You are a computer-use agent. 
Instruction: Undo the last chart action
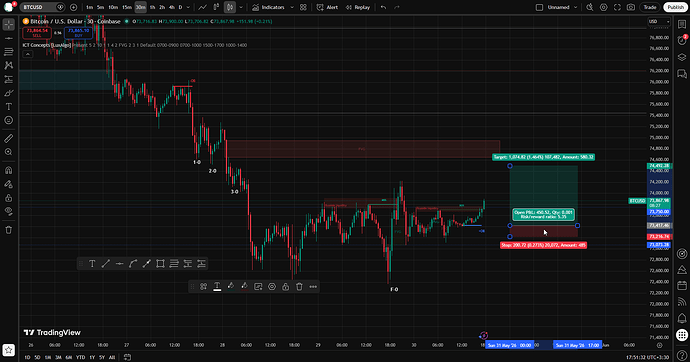coord(383,7)
